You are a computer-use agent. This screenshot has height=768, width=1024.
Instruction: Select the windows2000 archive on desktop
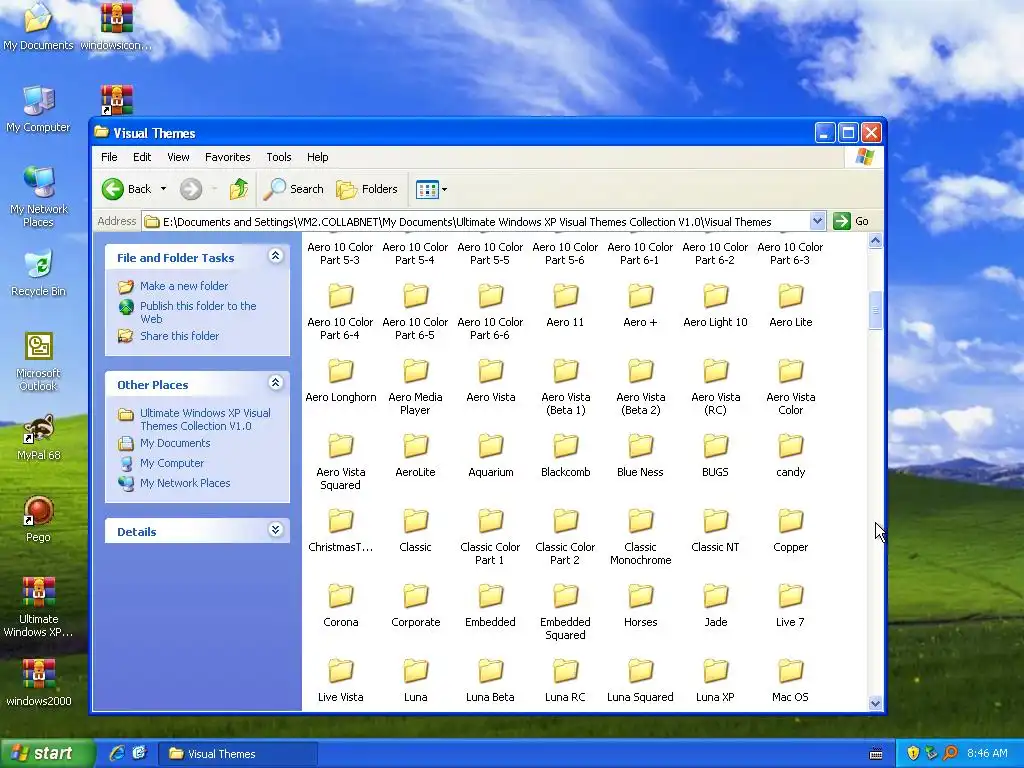click(38, 683)
